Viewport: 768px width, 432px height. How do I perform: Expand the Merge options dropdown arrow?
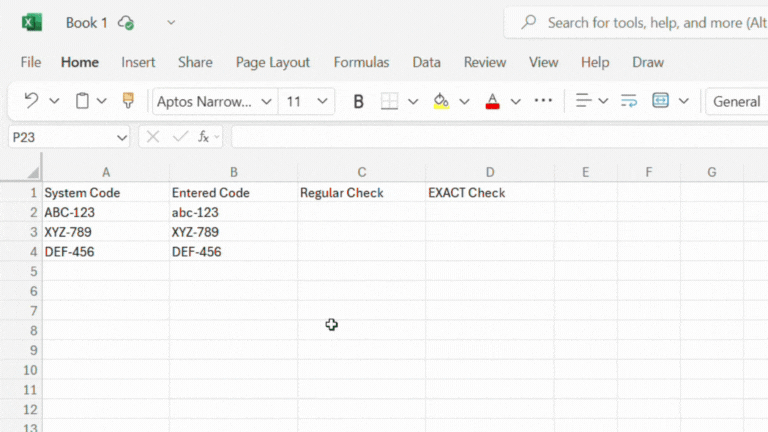[x=683, y=101]
